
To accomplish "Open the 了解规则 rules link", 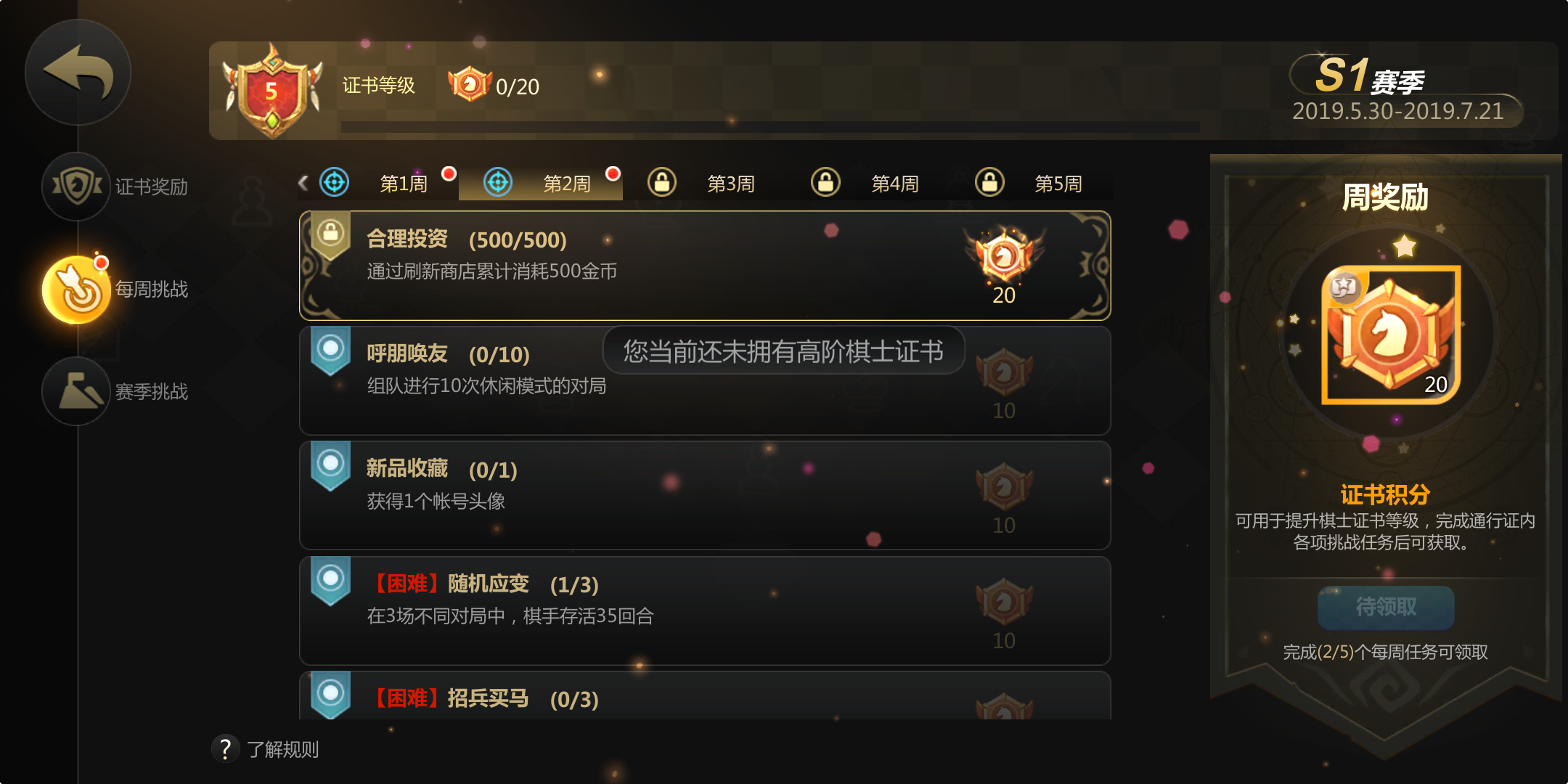I will point(282,749).
